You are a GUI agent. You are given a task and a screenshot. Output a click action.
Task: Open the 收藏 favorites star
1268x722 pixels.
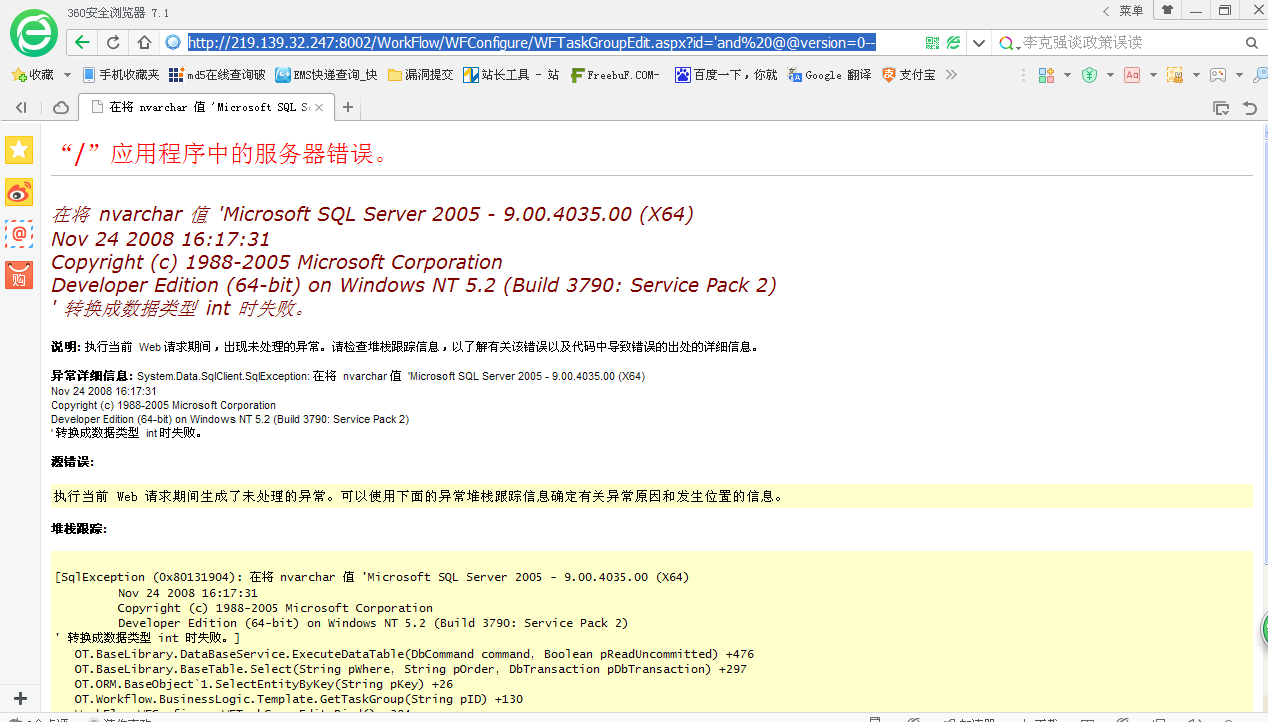pos(32,75)
